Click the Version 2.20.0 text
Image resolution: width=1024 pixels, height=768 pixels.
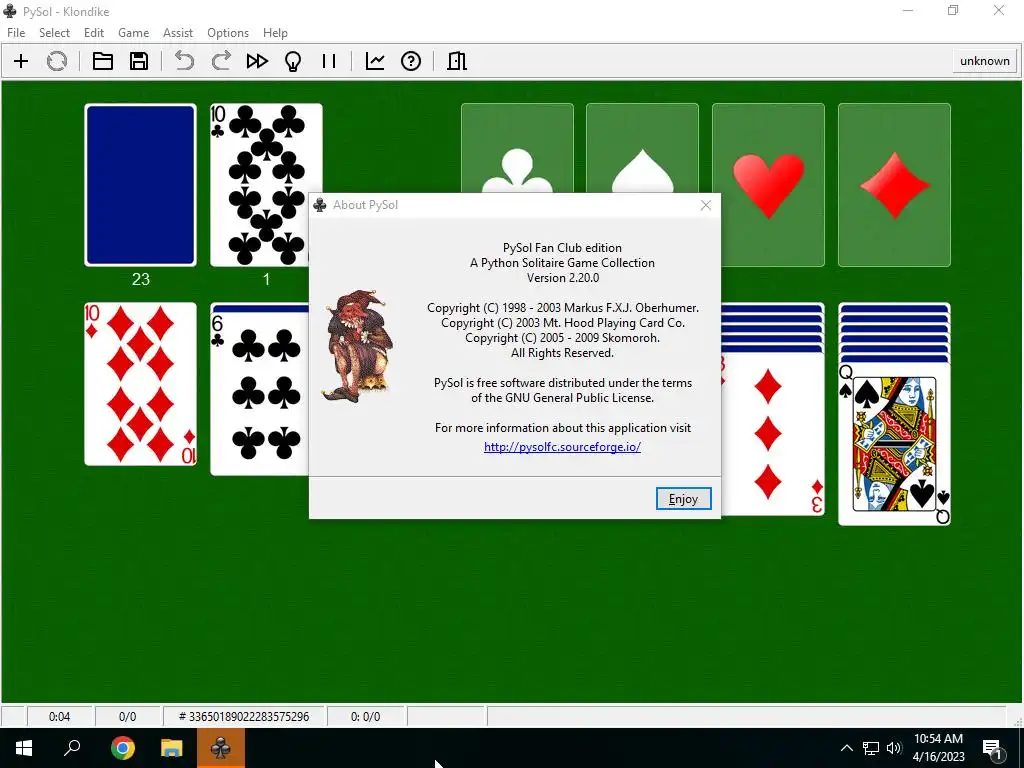(x=563, y=278)
